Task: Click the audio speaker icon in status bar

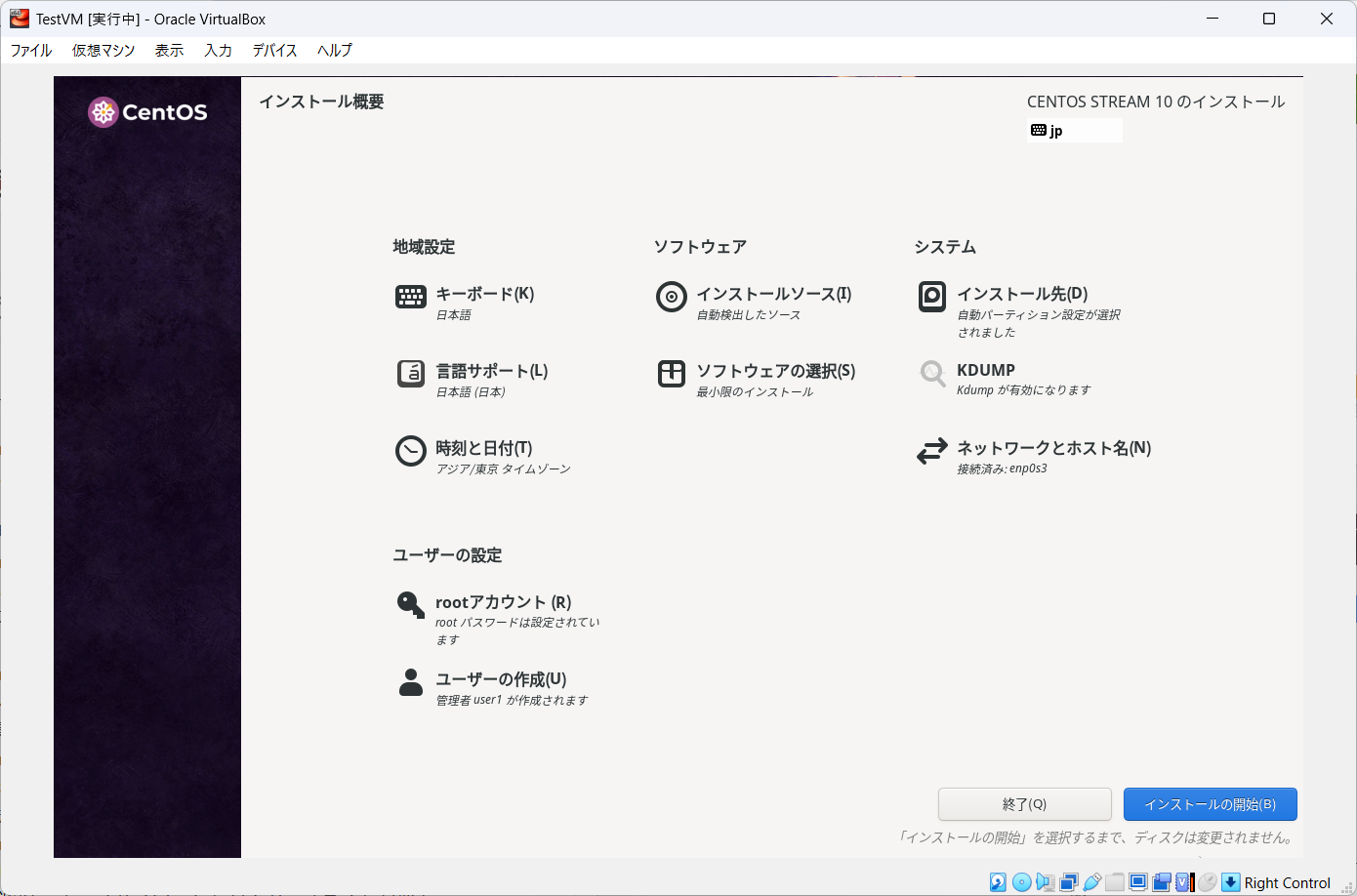Action: (x=1046, y=882)
